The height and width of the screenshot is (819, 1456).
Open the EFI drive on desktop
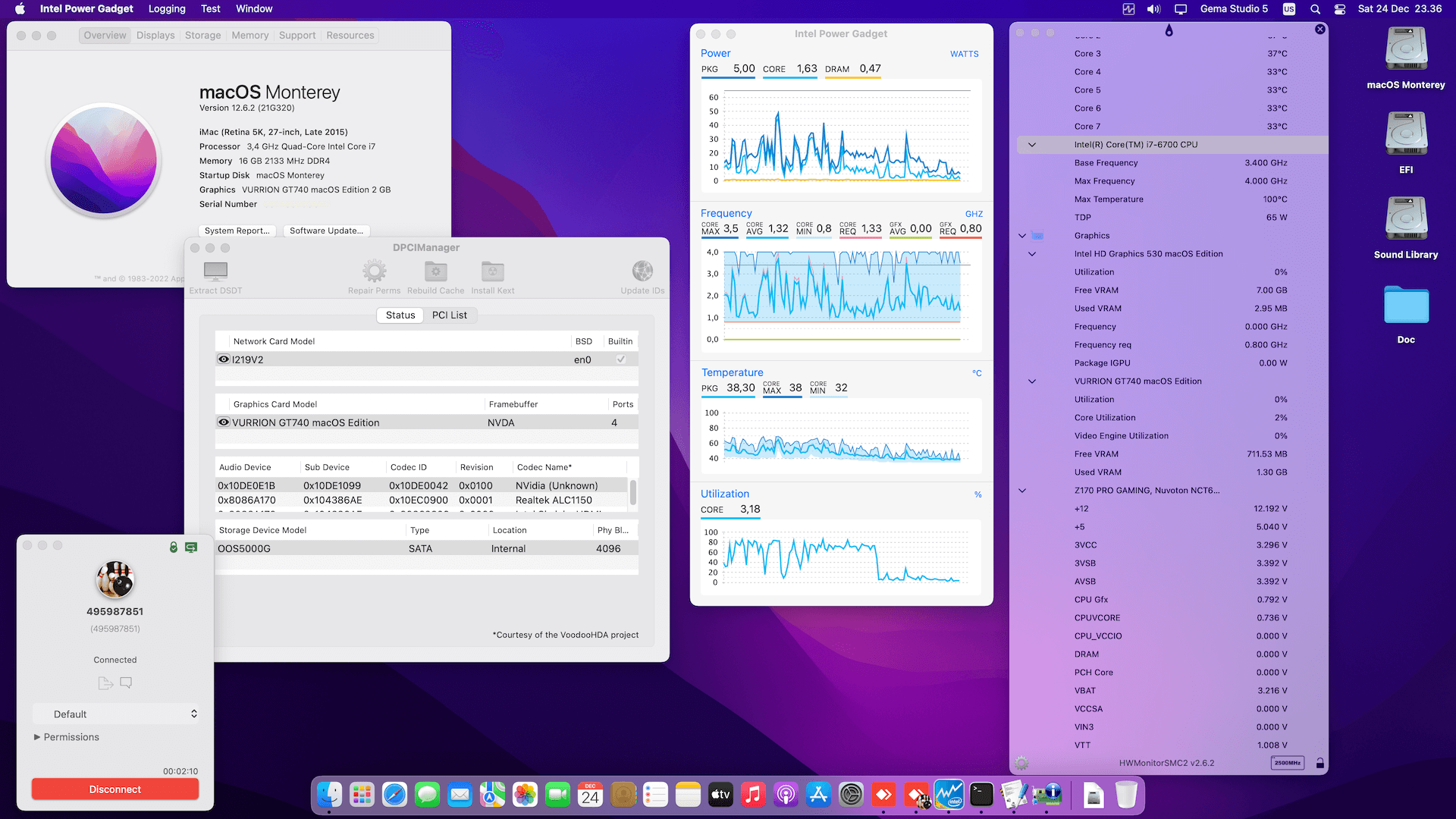click(1406, 134)
